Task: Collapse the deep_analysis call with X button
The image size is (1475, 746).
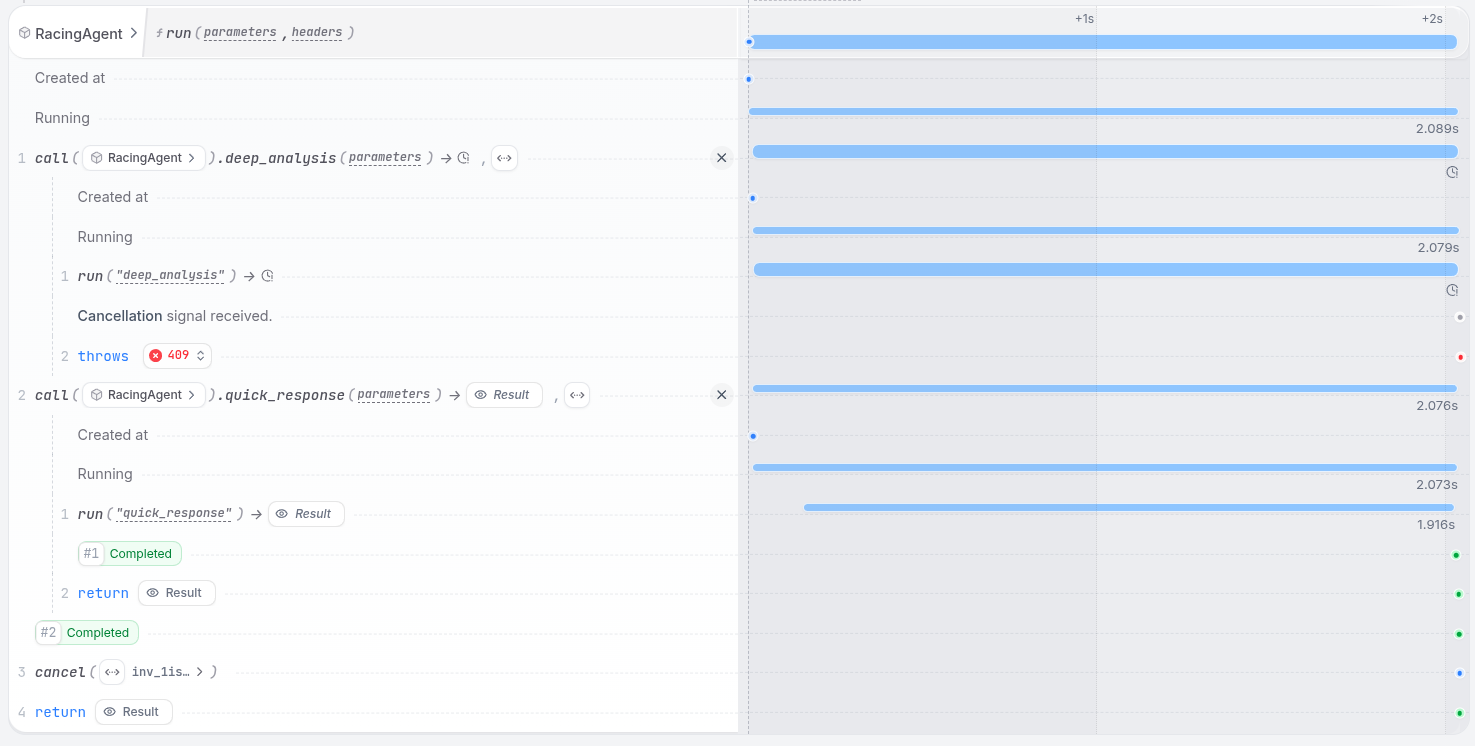Action: coord(721,158)
